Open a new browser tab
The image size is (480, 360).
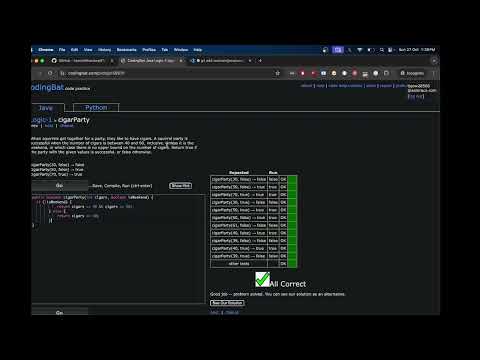point(260,61)
